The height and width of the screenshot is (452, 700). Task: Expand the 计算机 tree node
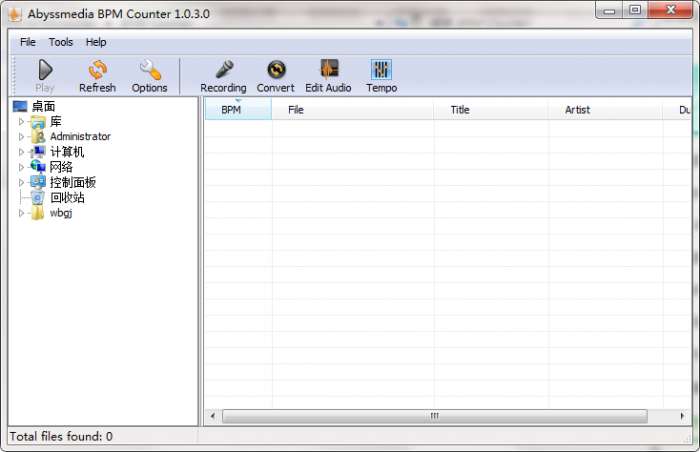(x=21, y=152)
